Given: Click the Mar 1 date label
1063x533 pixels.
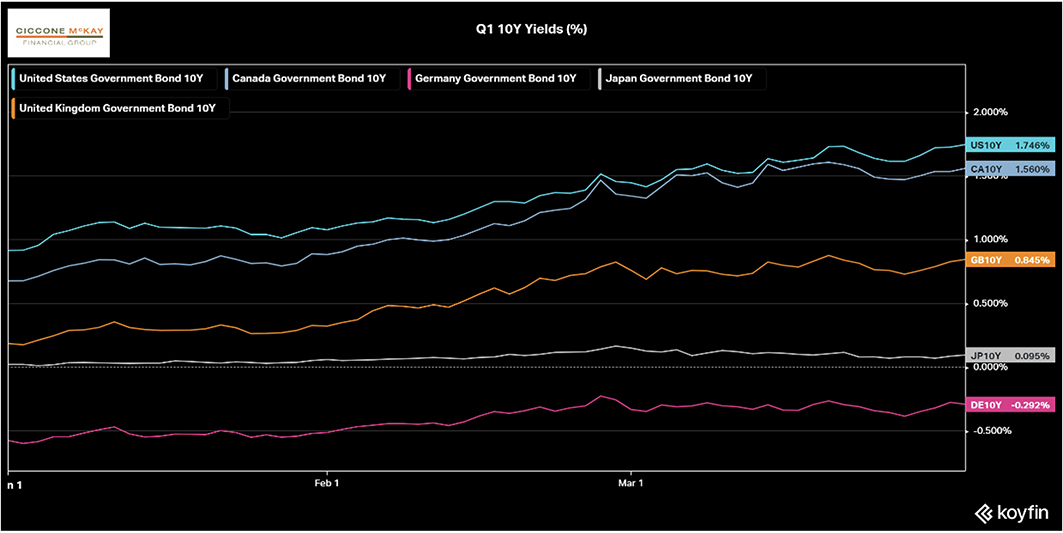Looking at the screenshot, I should tap(630, 483).
